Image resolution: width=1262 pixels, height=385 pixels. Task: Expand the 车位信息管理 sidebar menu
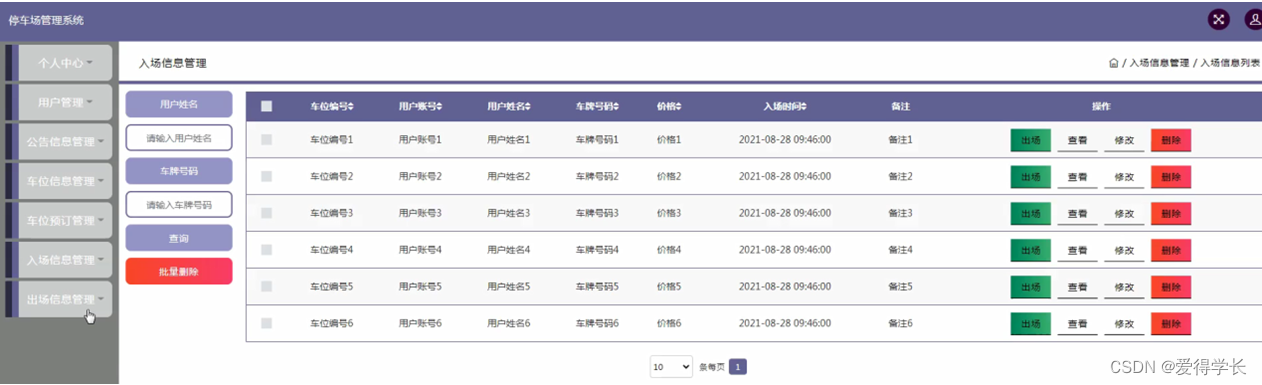tap(65, 181)
